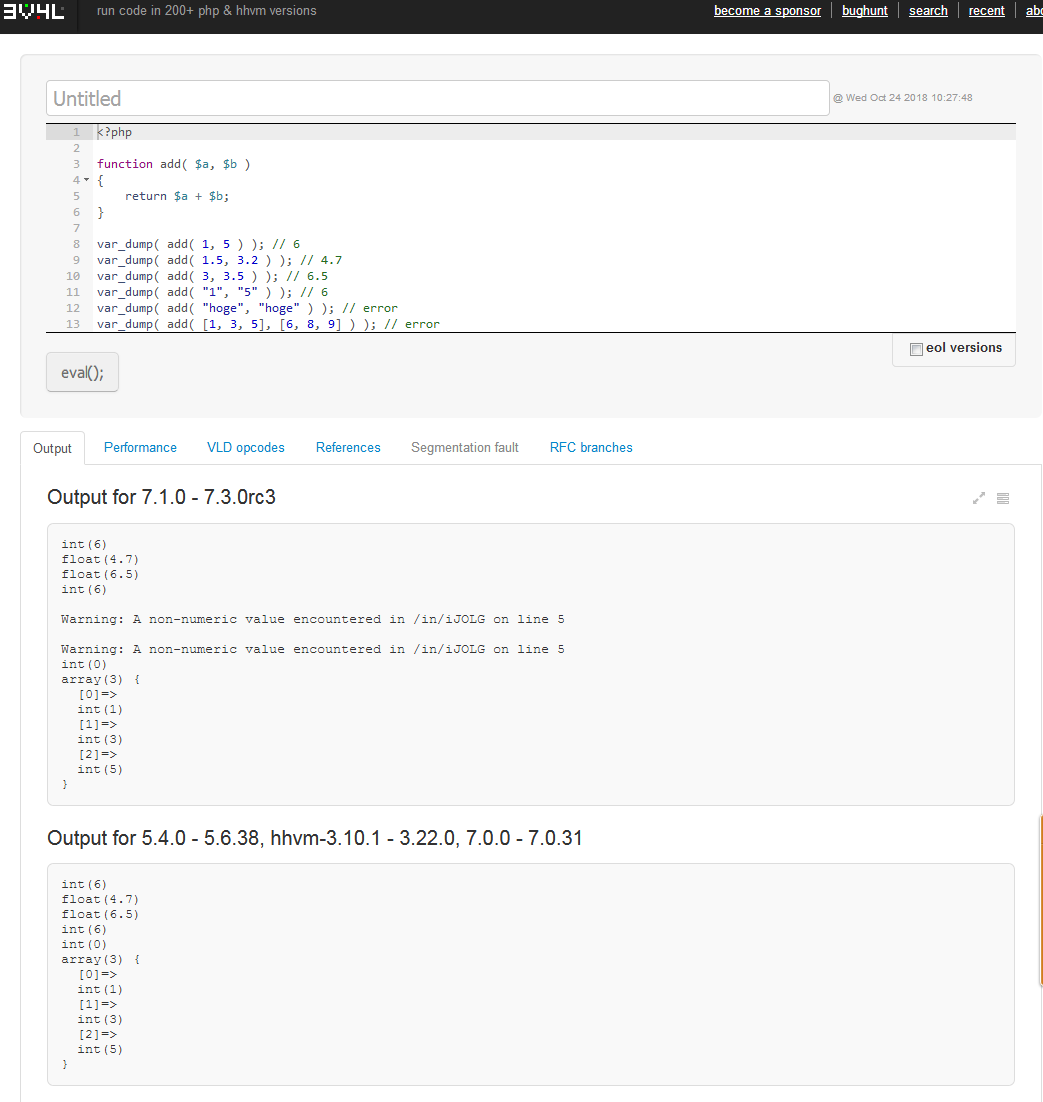Focus the Untitled title field

tap(437, 98)
